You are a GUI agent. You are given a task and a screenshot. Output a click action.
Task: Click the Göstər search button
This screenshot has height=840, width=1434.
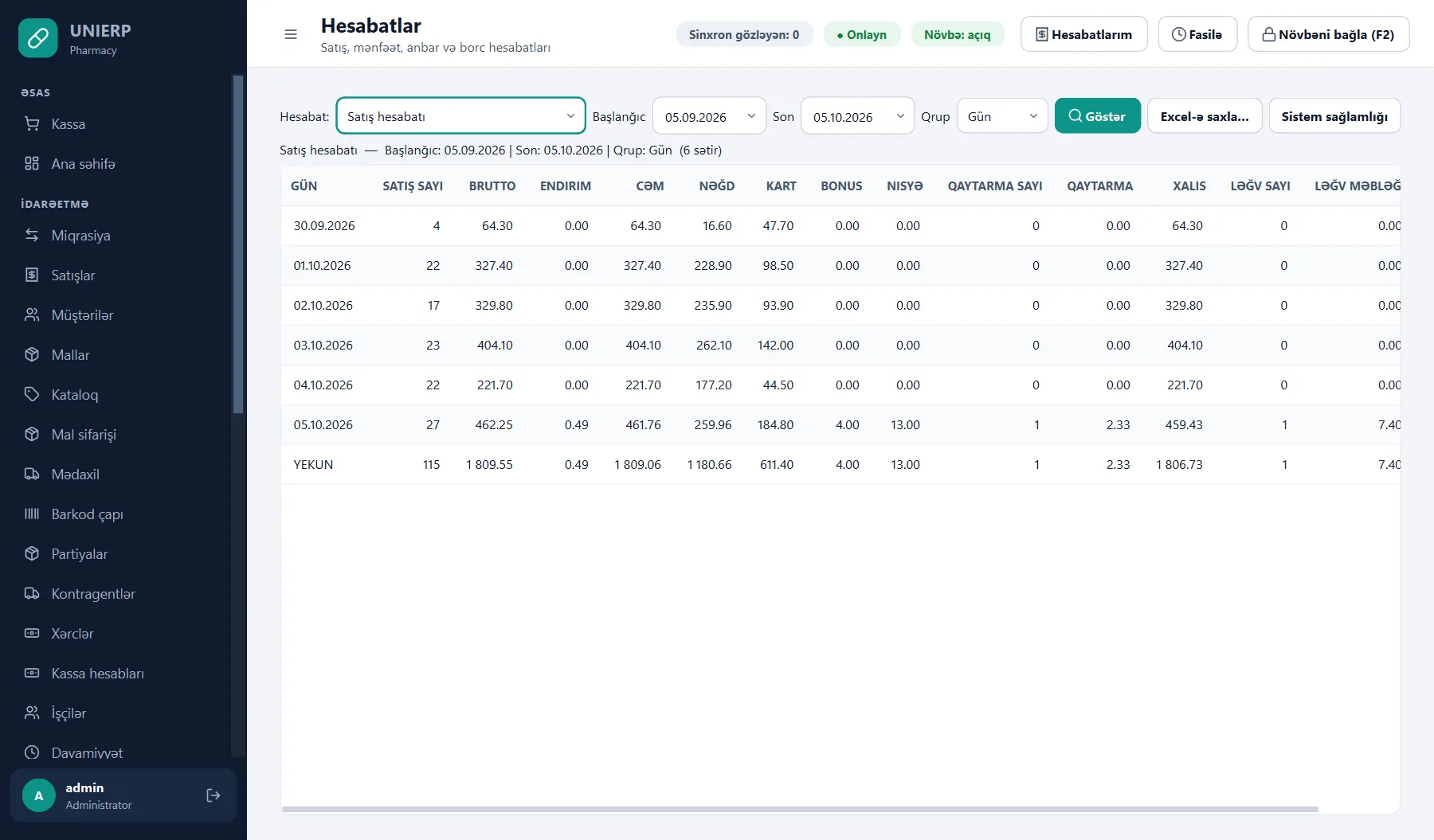[x=1097, y=116]
